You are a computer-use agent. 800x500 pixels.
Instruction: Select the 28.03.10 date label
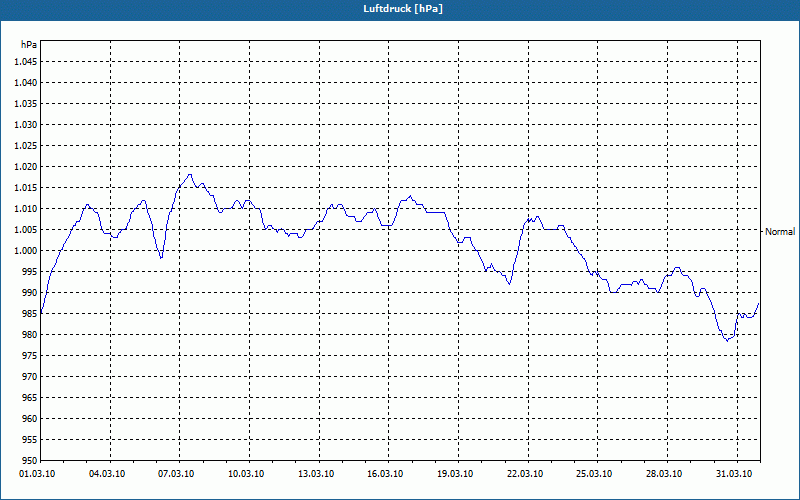[664, 474]
